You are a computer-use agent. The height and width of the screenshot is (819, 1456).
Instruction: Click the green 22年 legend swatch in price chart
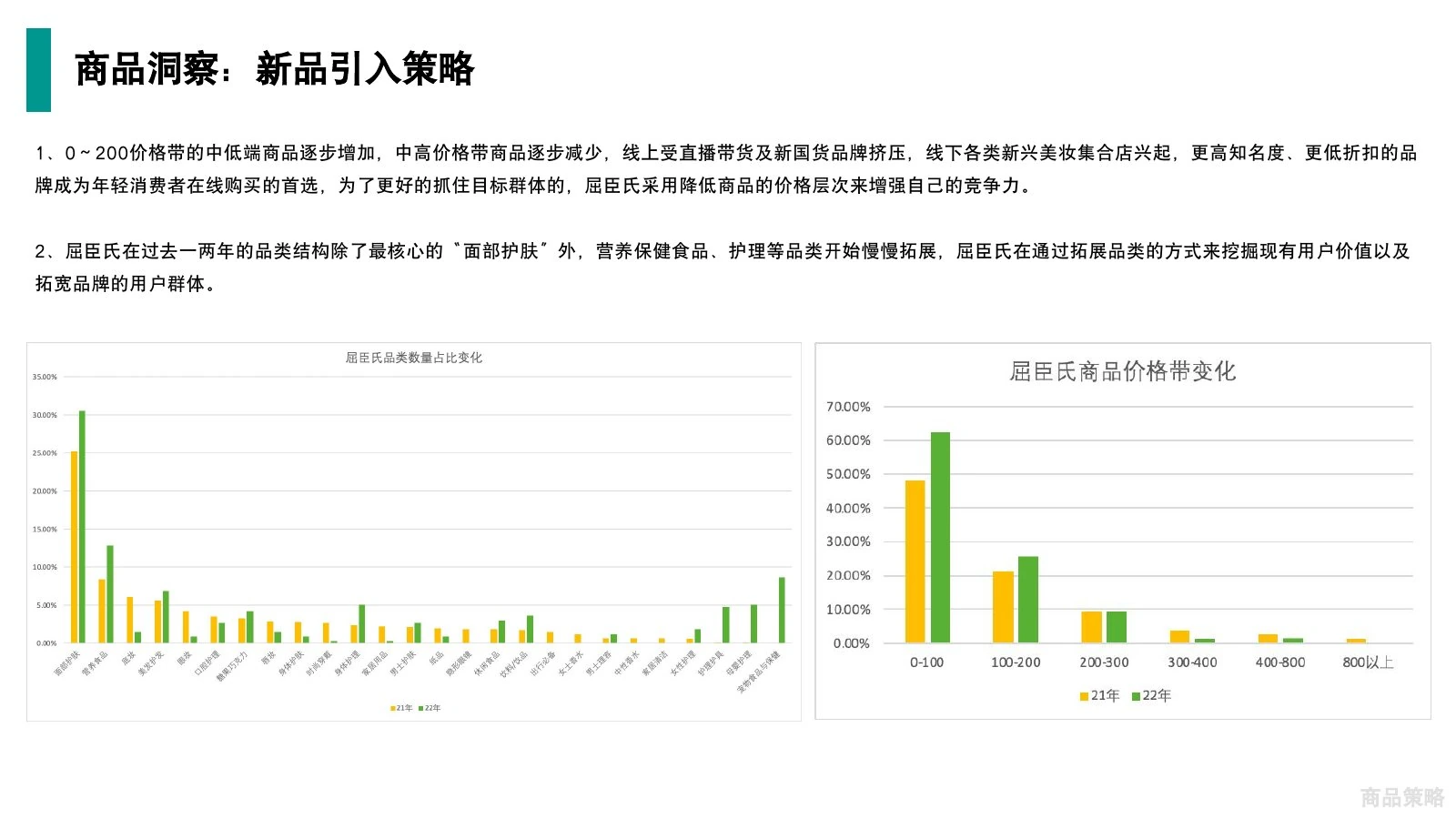point(1136,696)
